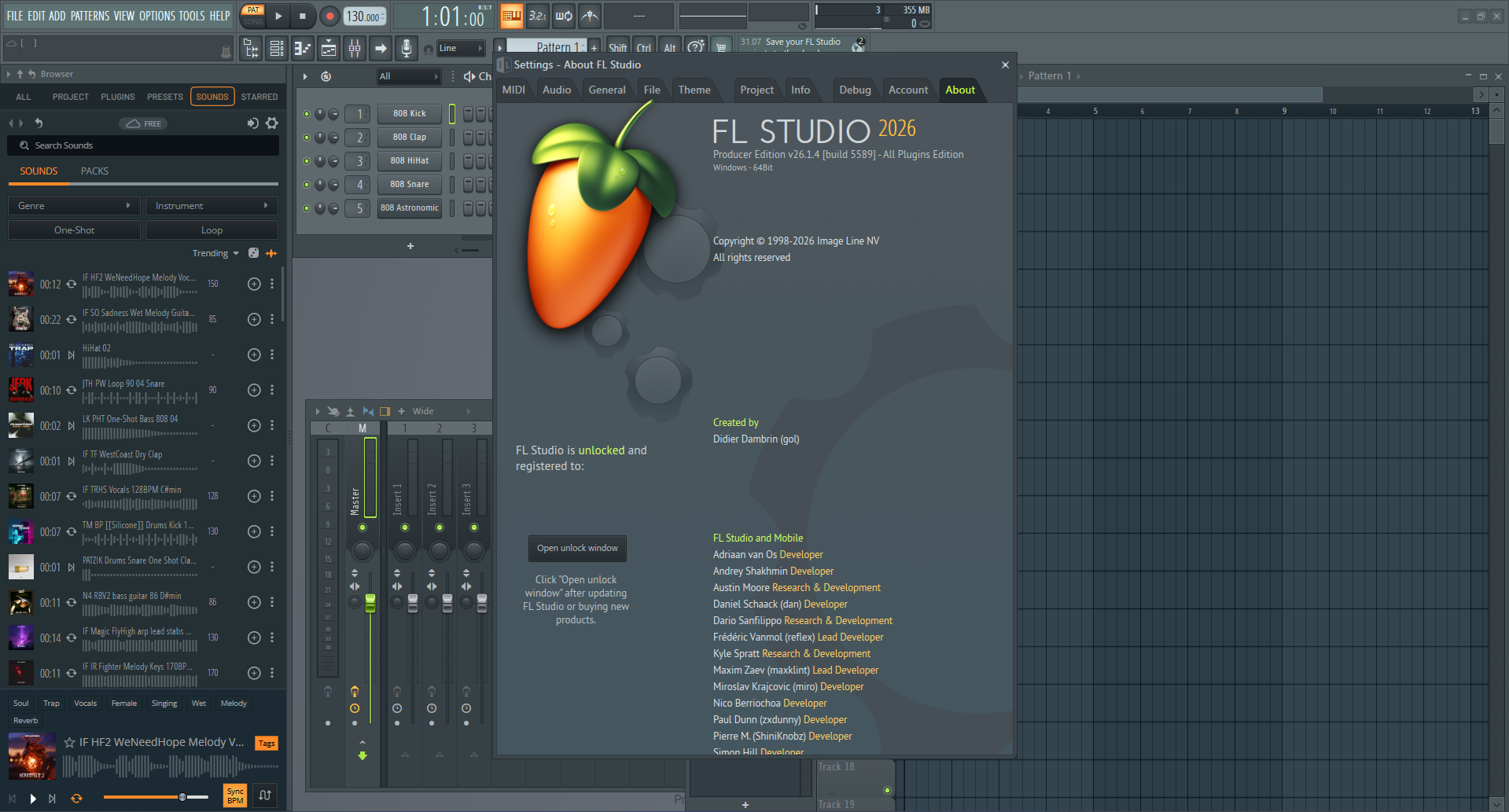Expand the channel rack menu arrow
This screenshot has height=812, width=1509.
click(x=305, y=76)
